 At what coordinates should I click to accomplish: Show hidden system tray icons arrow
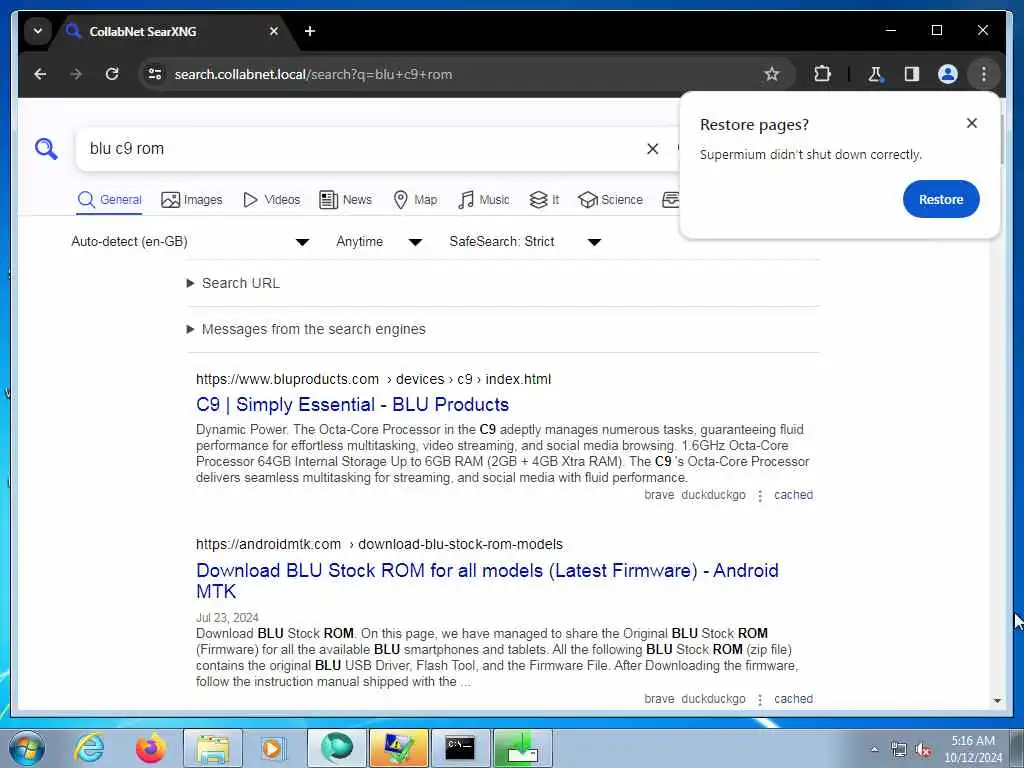pyautogui.click(x=874, y=750)
